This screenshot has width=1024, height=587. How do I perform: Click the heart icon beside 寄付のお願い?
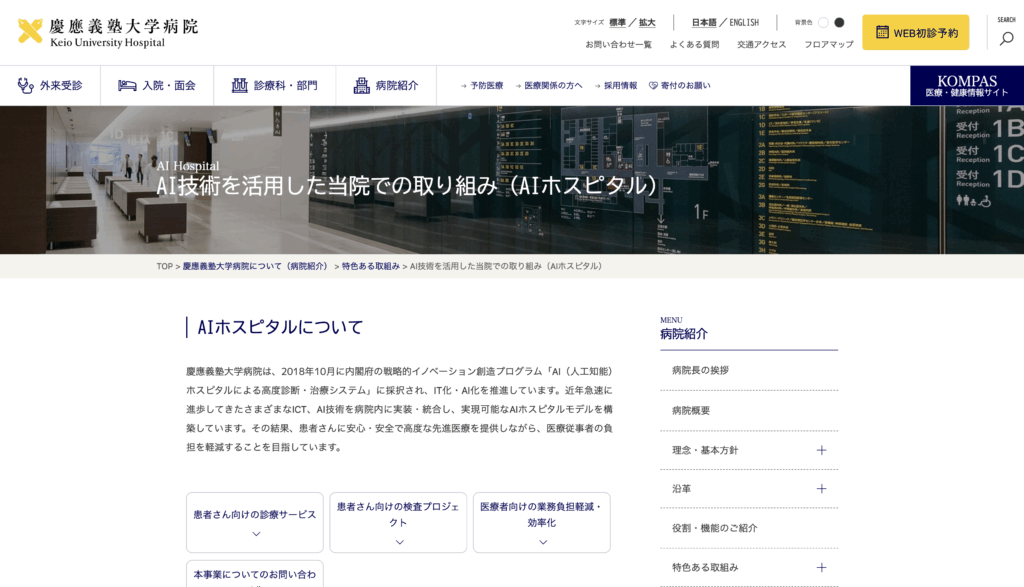pos(653,86)
